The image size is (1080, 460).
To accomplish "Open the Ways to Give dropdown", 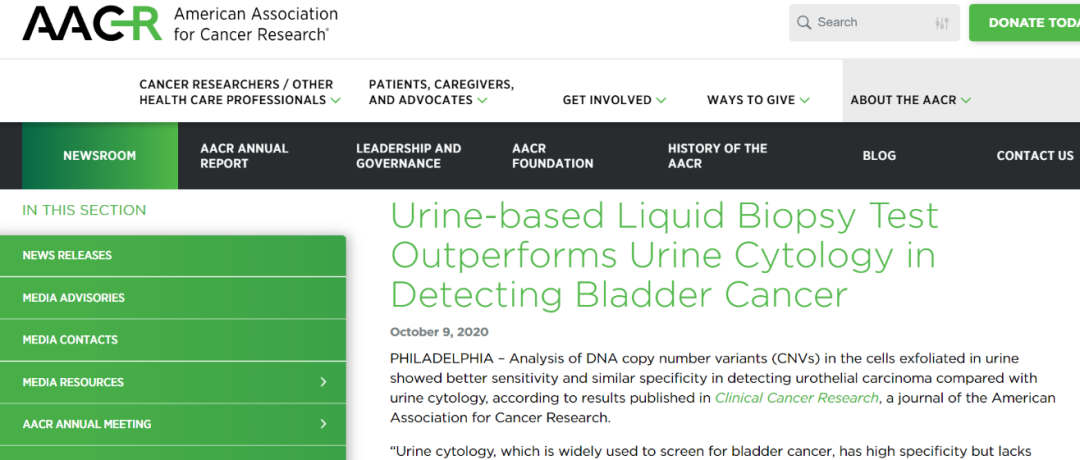I will [x=758, y=100].
